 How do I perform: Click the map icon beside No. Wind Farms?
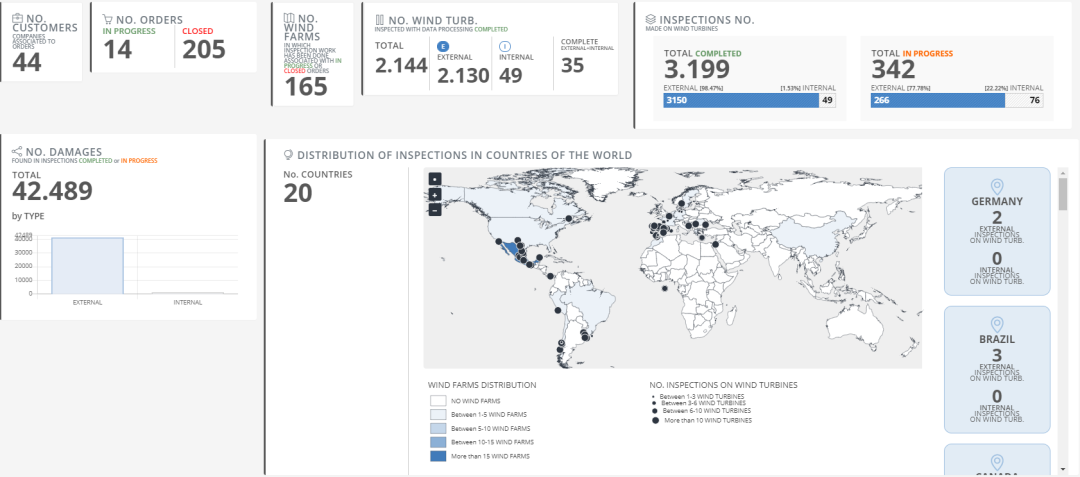pos(290,19)
